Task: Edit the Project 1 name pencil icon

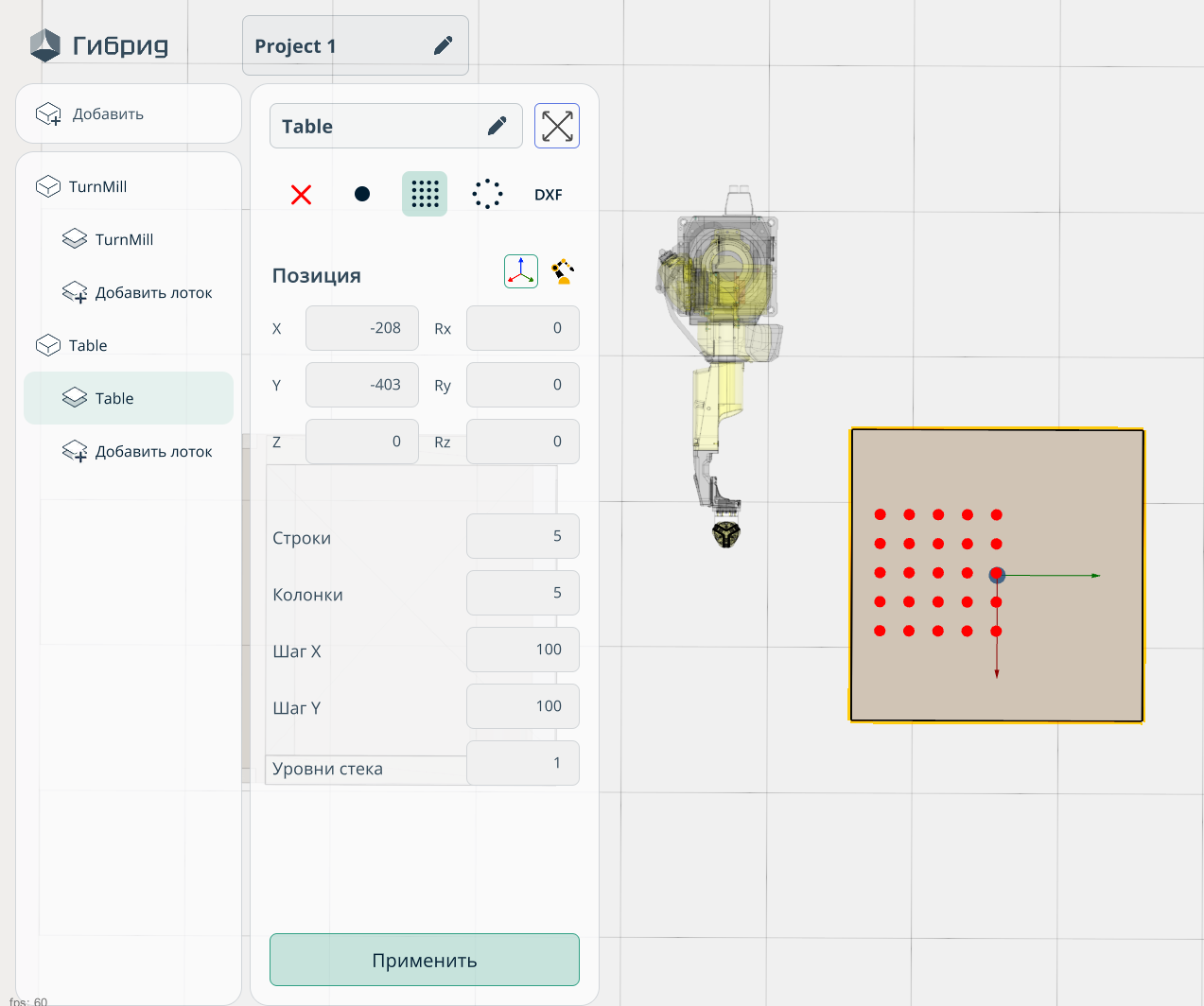Action: click(x=443, y=46)
